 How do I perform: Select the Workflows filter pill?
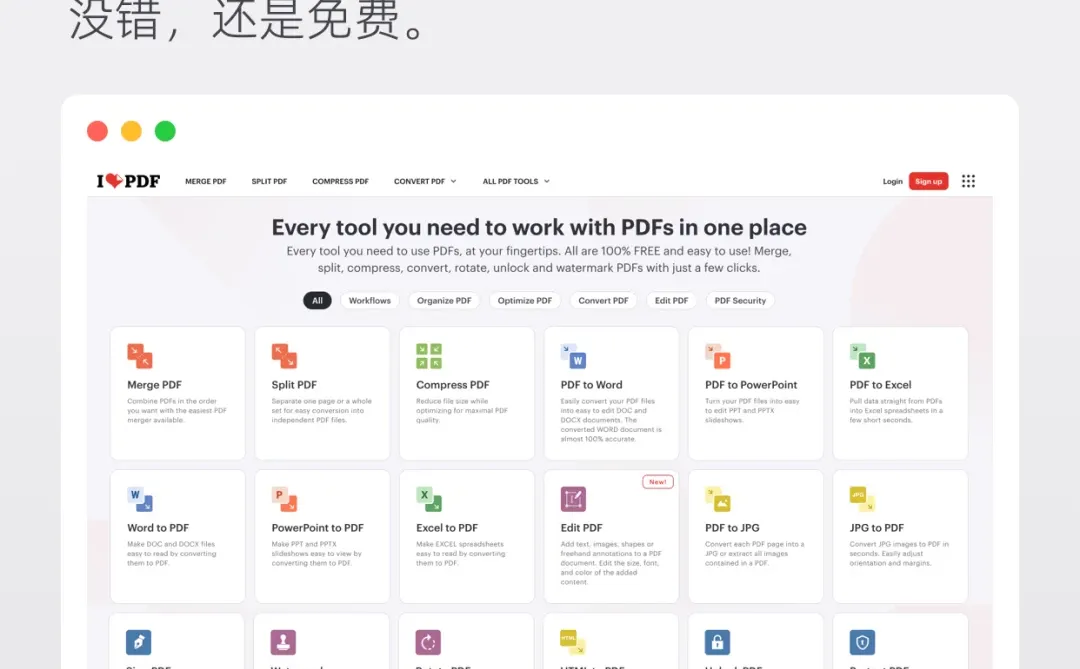[x=369, y=300]
